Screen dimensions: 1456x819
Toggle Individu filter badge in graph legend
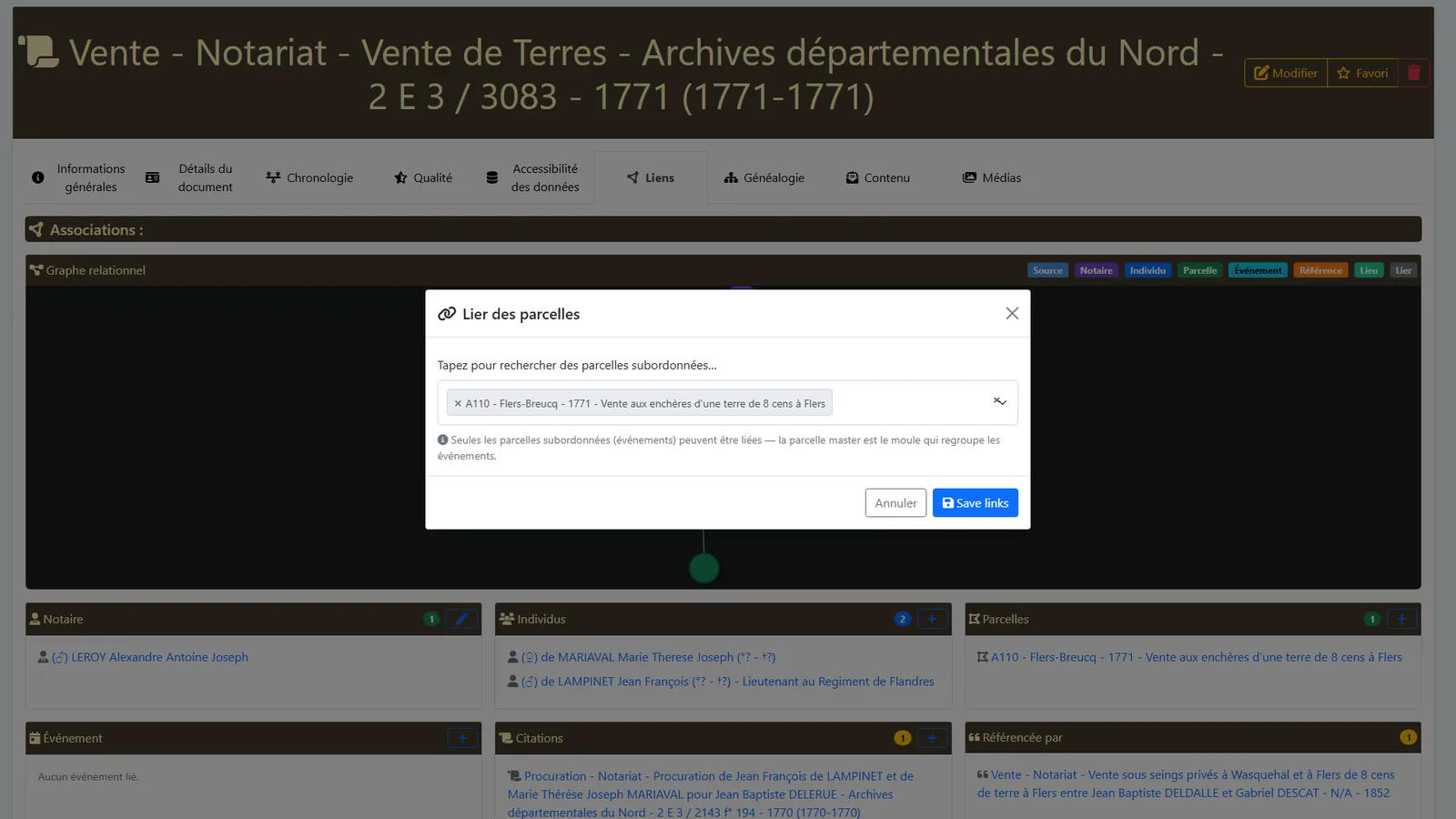click(x=1148, y=270)
